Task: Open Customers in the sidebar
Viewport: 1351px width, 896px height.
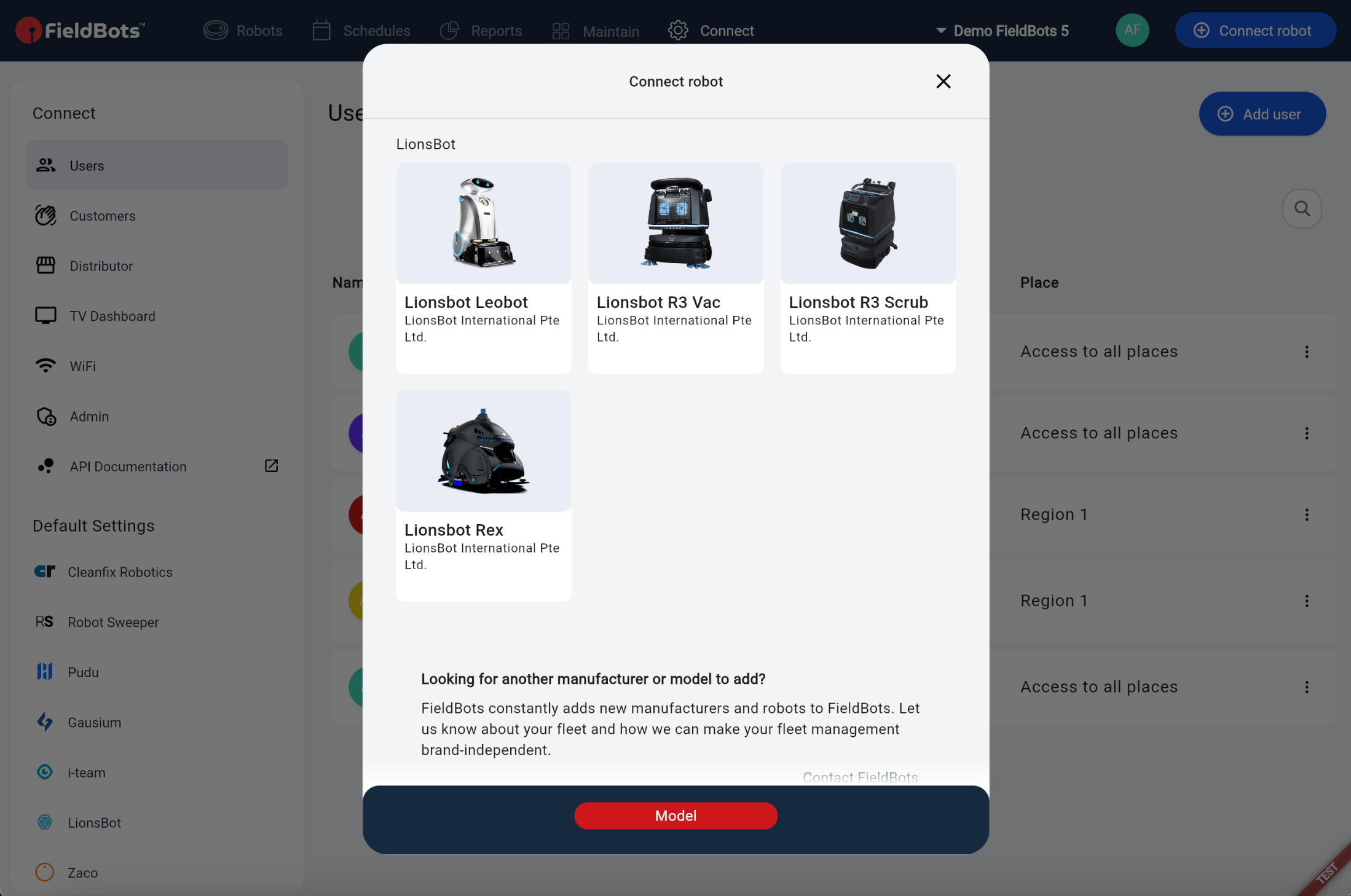Action: pyautogui.click(x=157, y=216)
